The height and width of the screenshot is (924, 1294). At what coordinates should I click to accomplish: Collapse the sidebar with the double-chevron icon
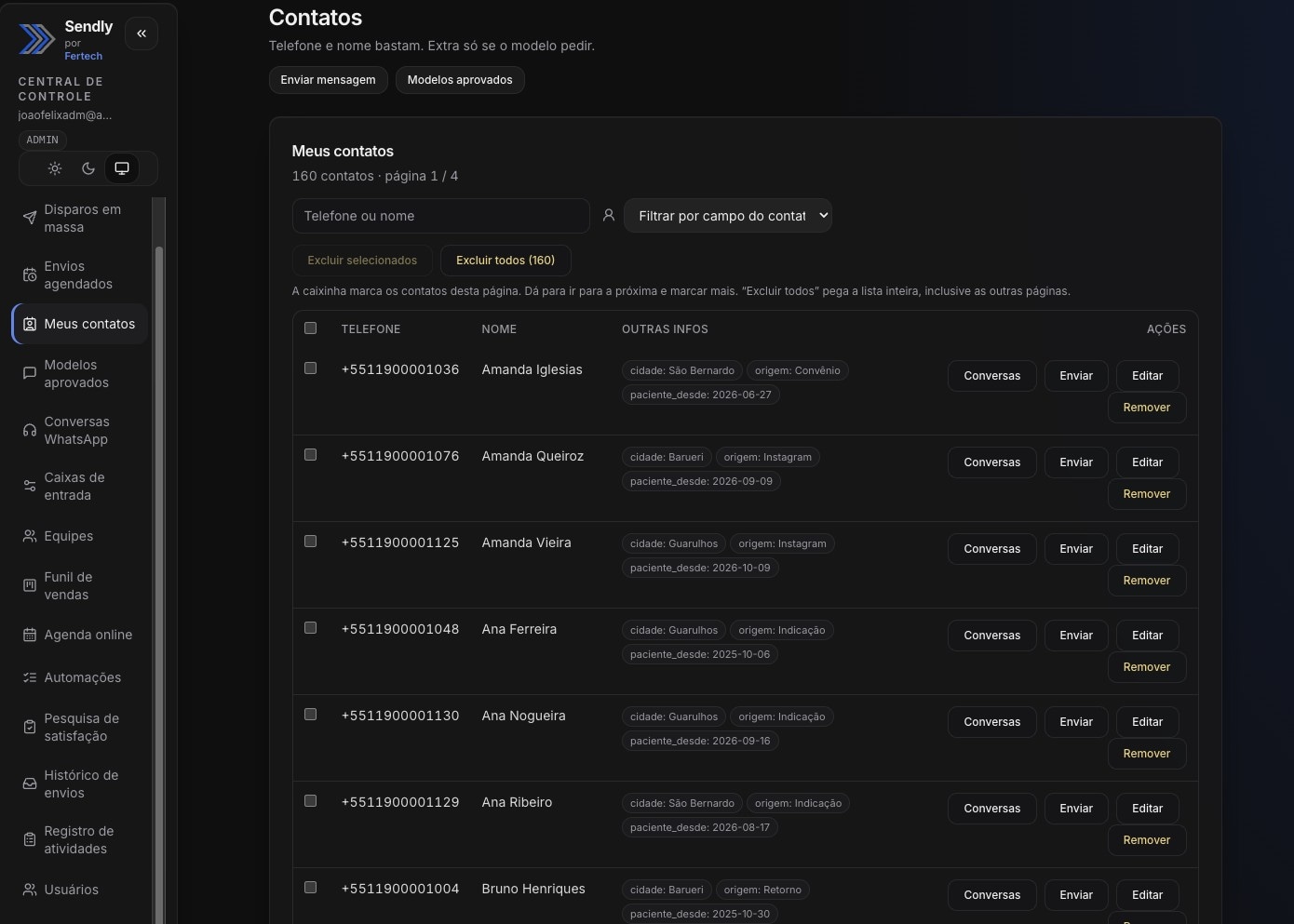pos(142,33)
